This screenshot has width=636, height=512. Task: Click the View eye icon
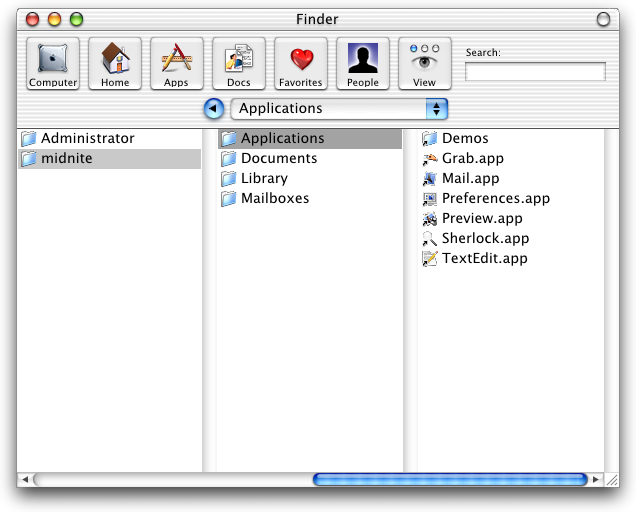424,63
